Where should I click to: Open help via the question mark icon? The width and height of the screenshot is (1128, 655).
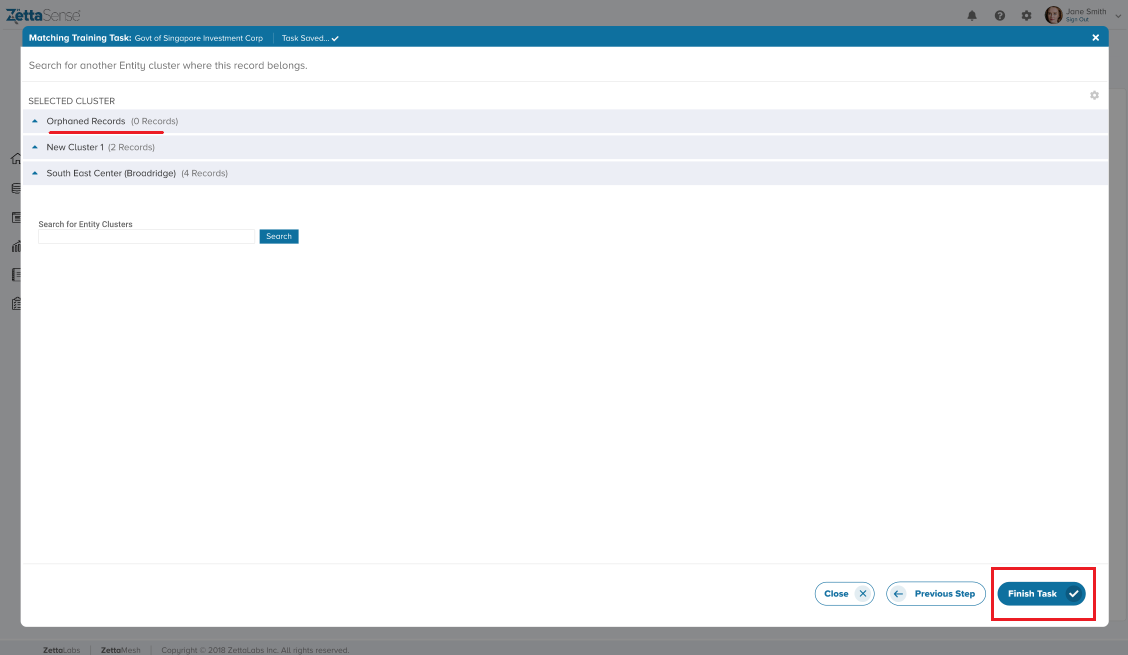pyautogui.click(x=999, y=15)
